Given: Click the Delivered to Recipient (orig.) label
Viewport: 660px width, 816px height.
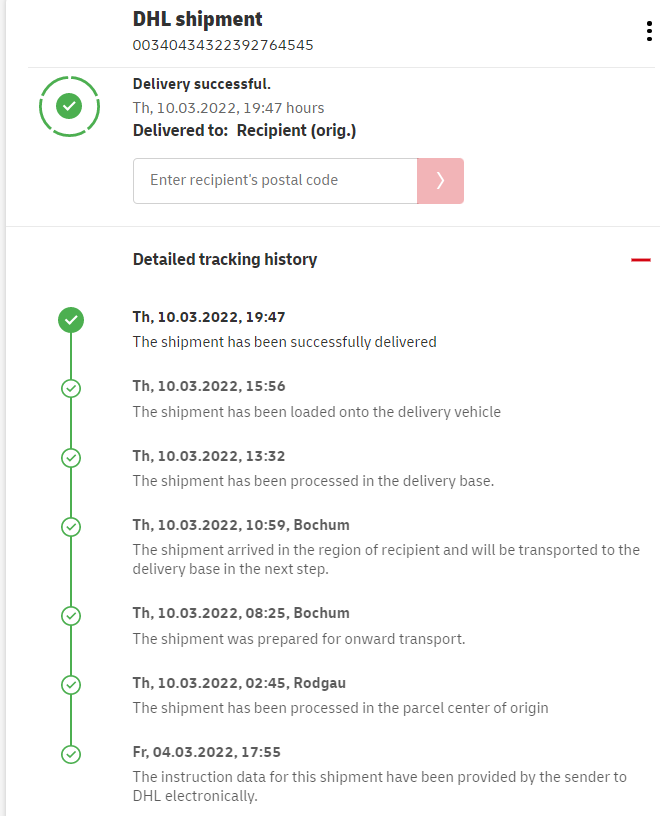Looking at the screenshot, I should 245,131.
